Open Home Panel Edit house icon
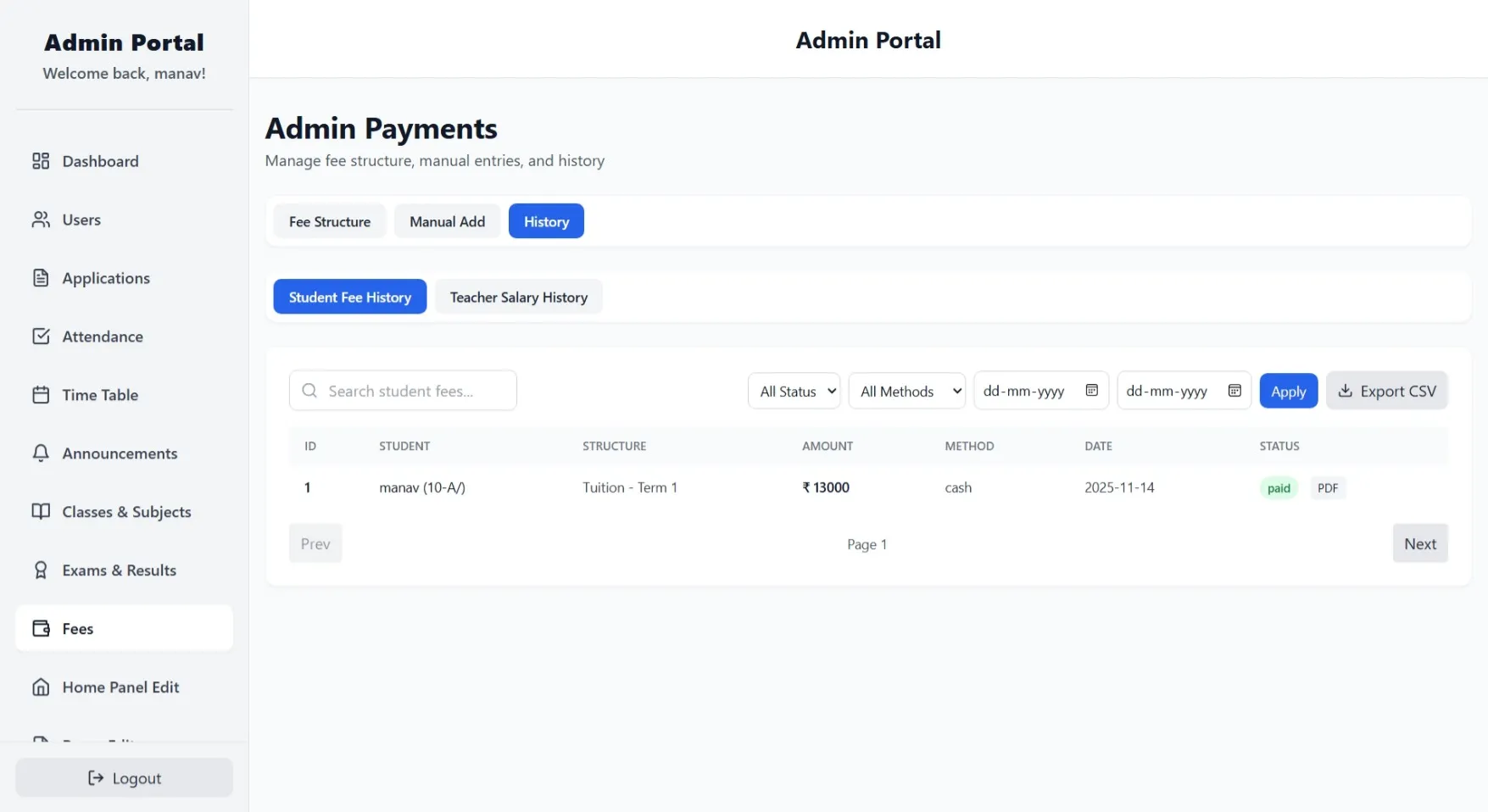Viewport: 1488px width, 812px height. tap(42, 687)
